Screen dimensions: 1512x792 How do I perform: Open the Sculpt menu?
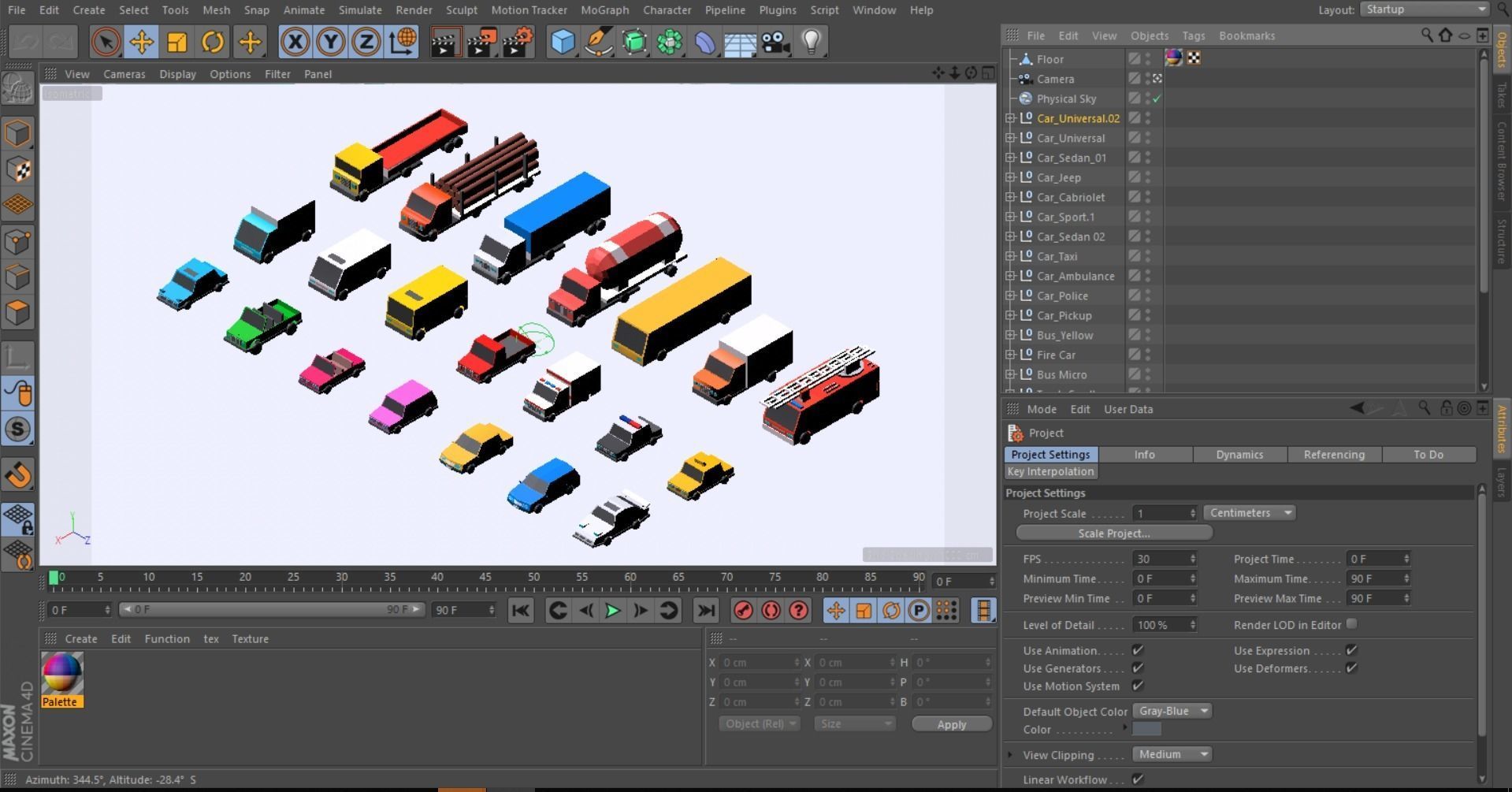click(462, 10)
